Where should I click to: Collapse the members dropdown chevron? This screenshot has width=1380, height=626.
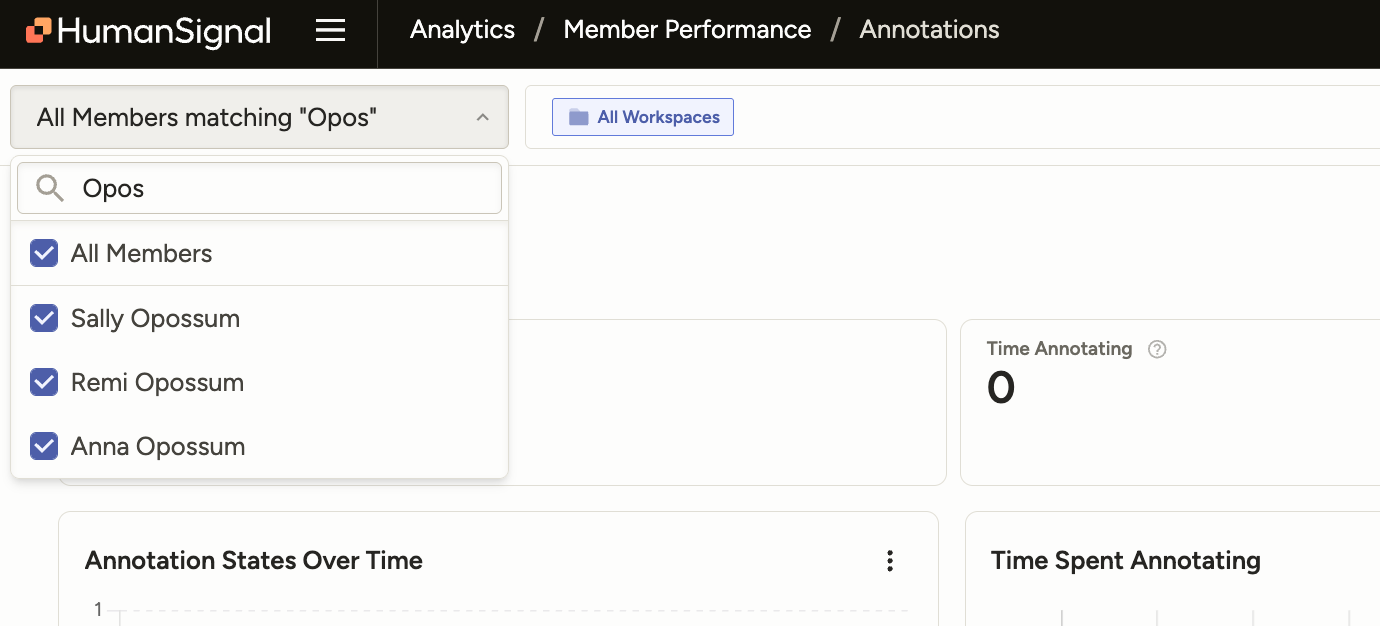pyautogui.click(x=482, y=118)
